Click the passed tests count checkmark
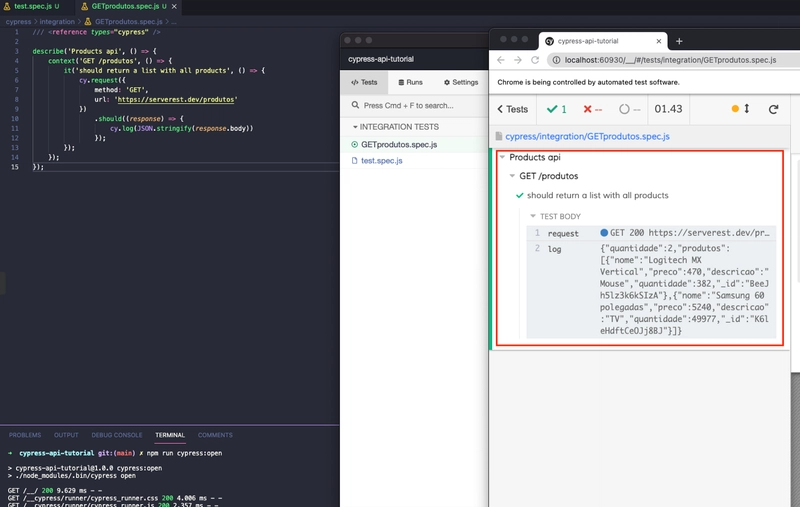Image resolution: width=800 pixels, height=507 pixels. pyautogui.click(x=557, y=109)
